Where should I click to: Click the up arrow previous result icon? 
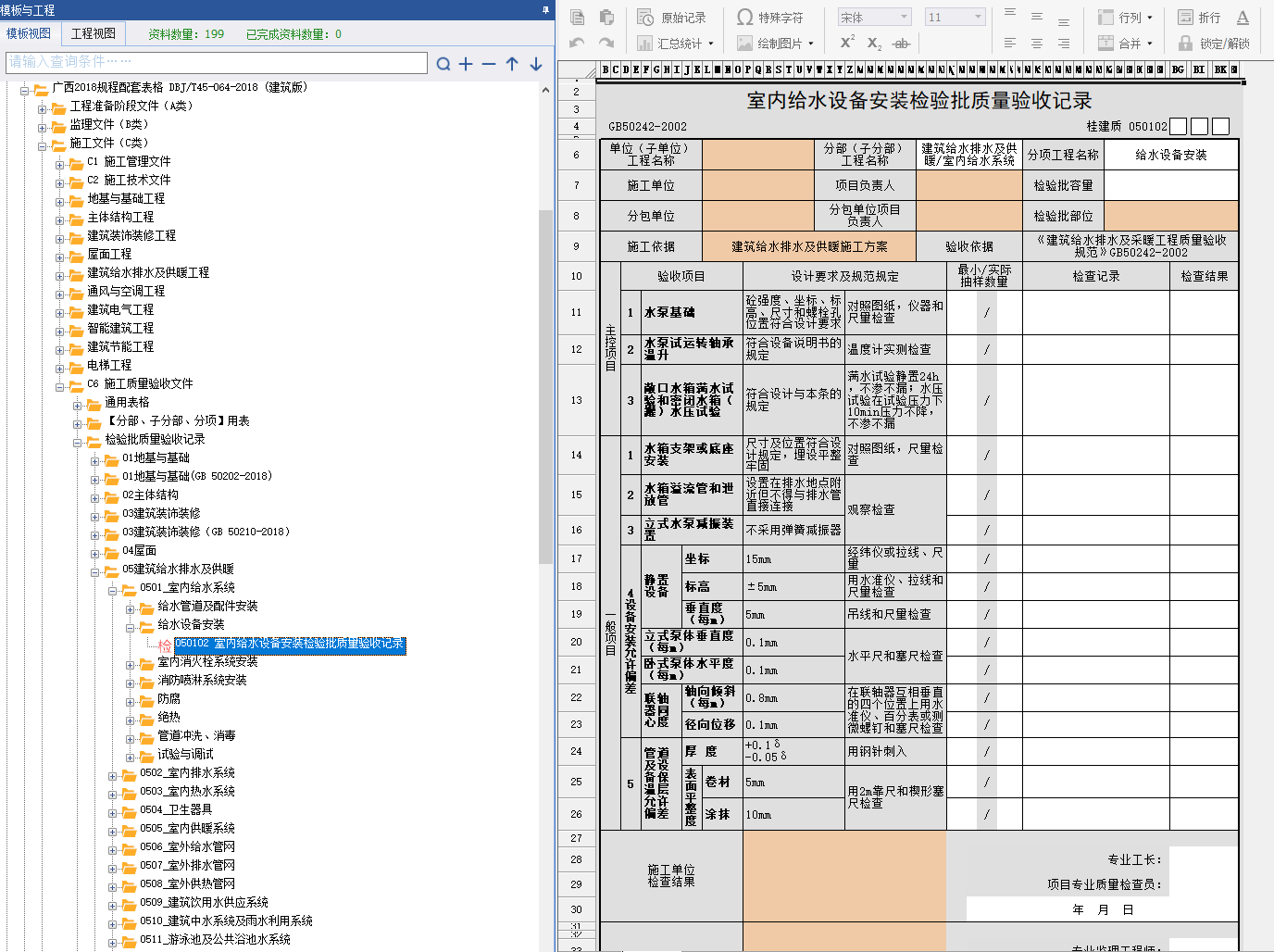point(512,64)
